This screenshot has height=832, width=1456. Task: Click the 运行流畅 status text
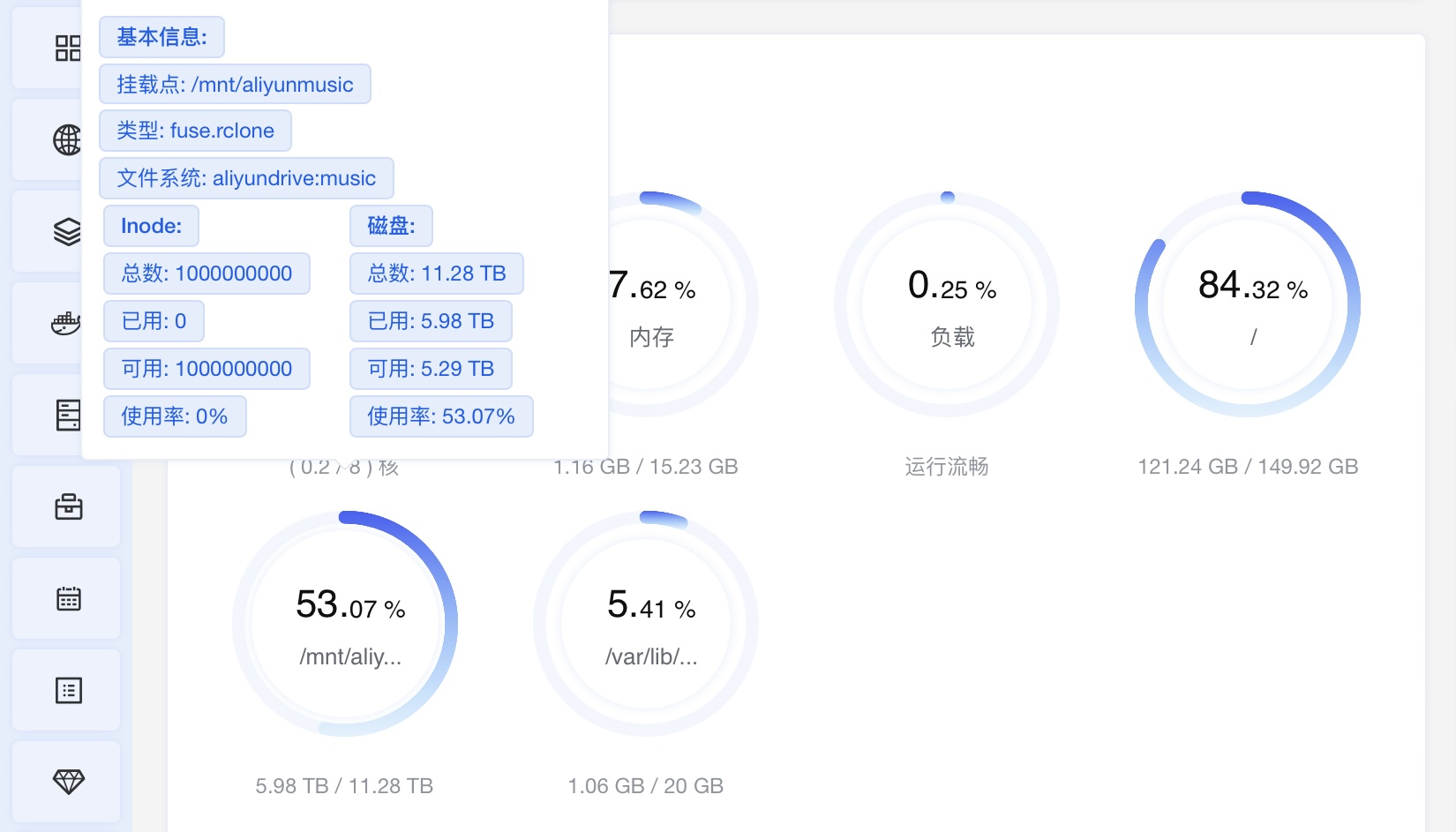tap(947, 466)
